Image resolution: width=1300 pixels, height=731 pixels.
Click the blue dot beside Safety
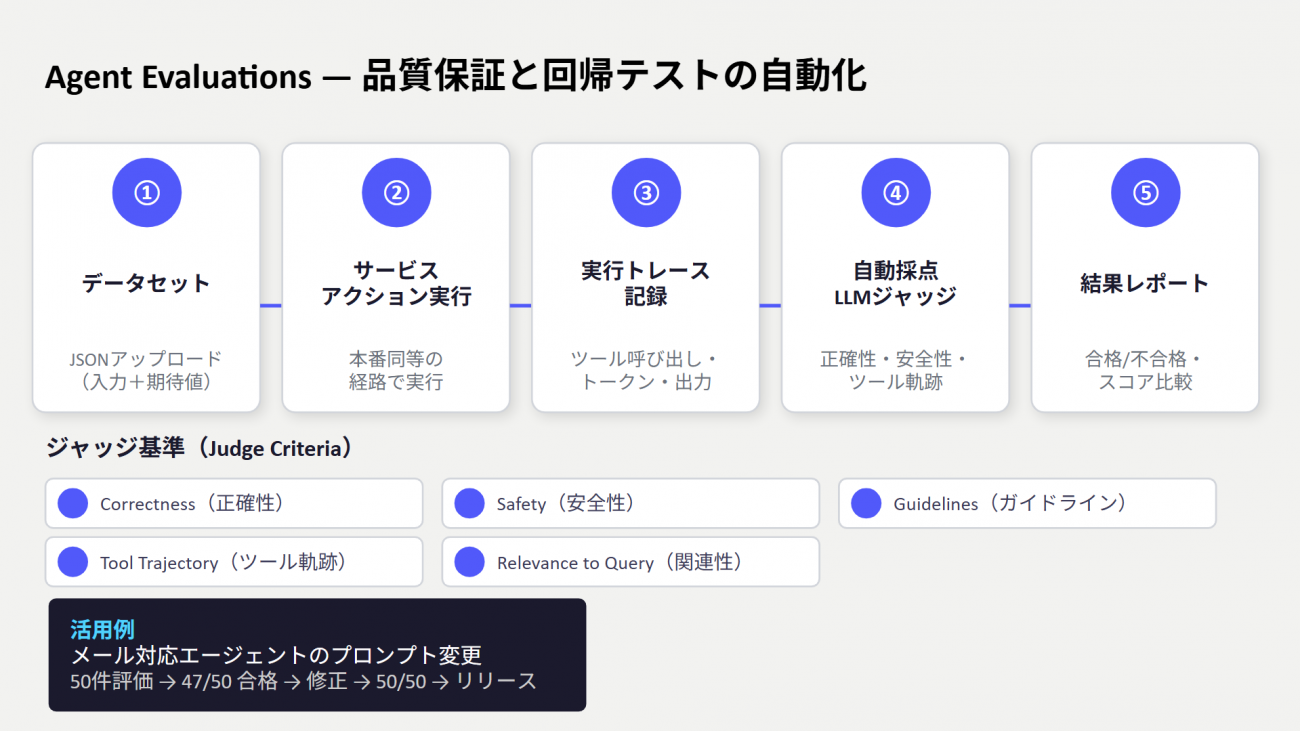pos(469,503)
